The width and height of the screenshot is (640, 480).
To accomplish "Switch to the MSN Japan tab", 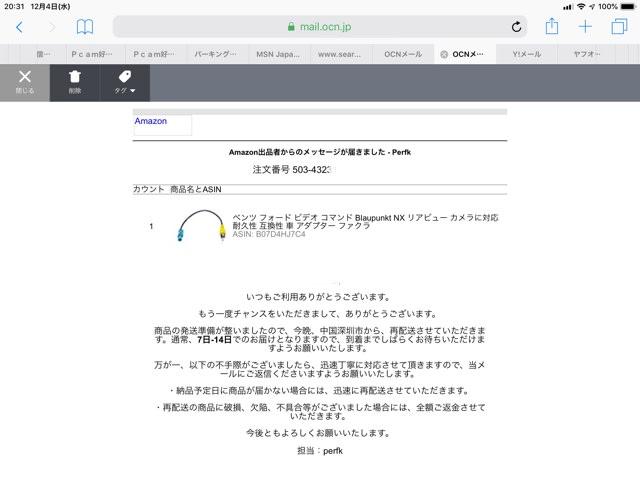I will pyautogui.click(x=278, y=54).
